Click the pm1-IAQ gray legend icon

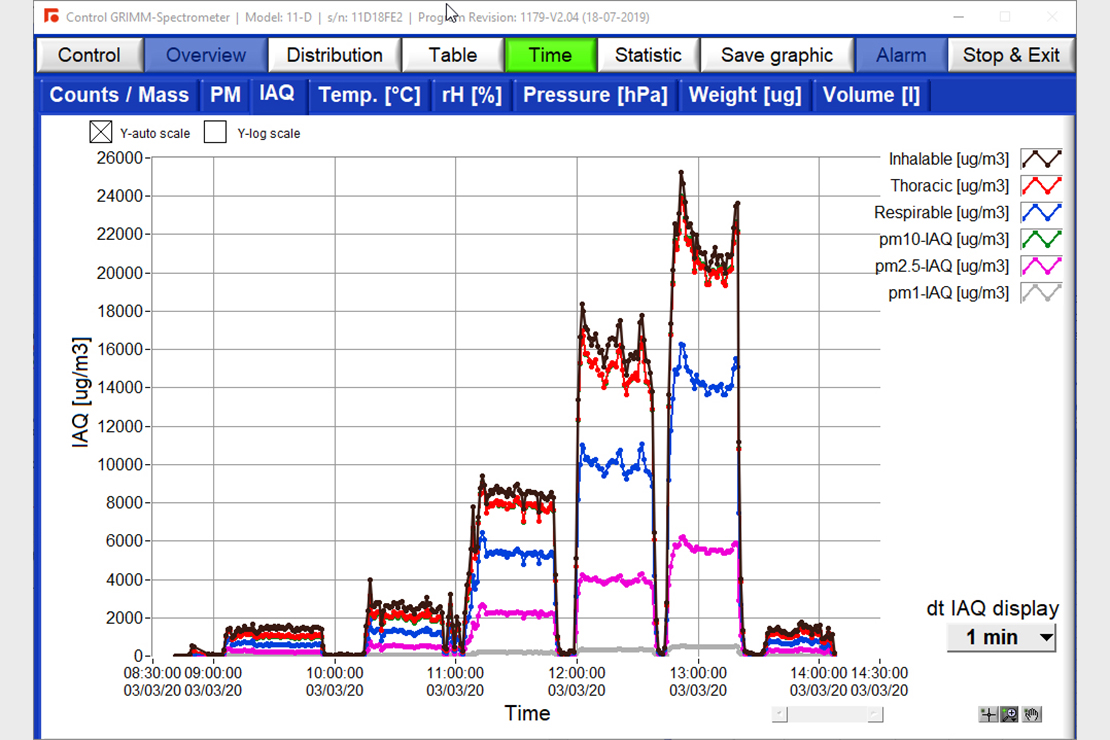point(1040,293)
